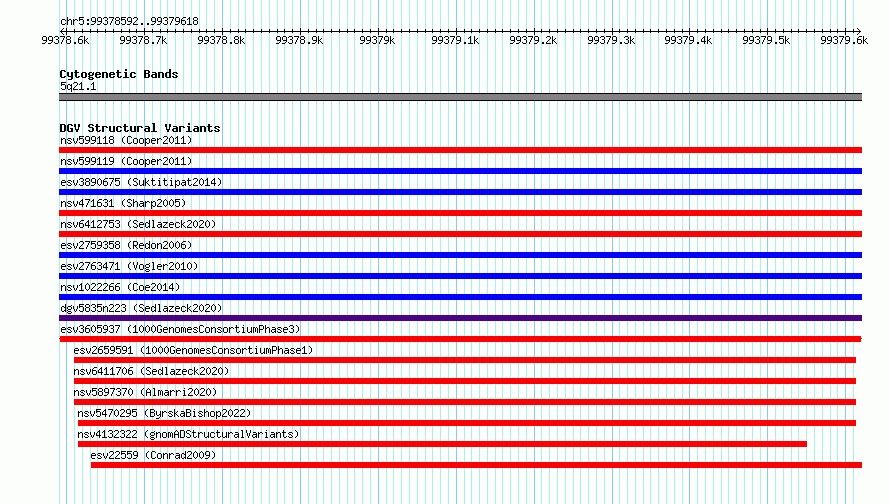This screenshot has width=890, height=504.
Task: Click the nsv599119 (Cooper2011) variant label
Action: [126, 161]
